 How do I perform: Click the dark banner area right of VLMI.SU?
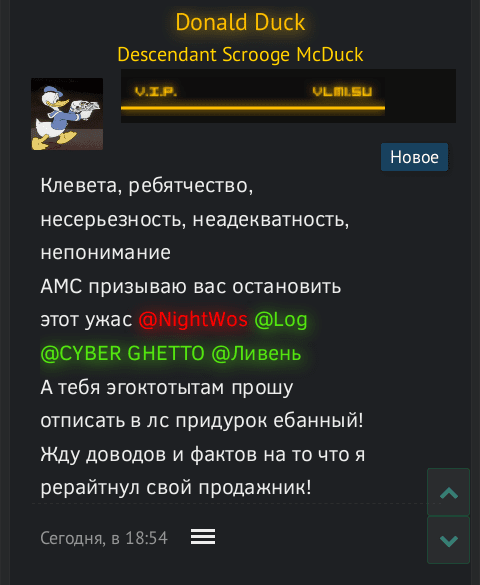(x=420, y=96)
